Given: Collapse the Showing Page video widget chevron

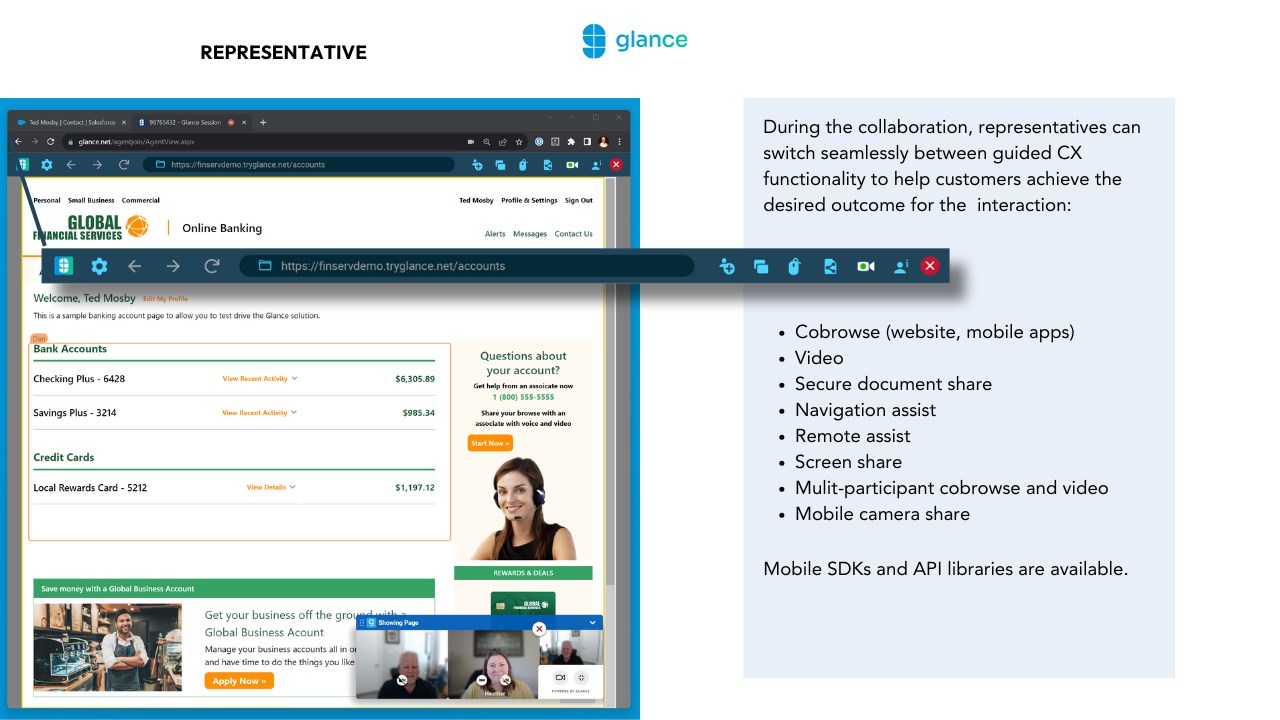Looking at the screenshot, I should (593, 622).
